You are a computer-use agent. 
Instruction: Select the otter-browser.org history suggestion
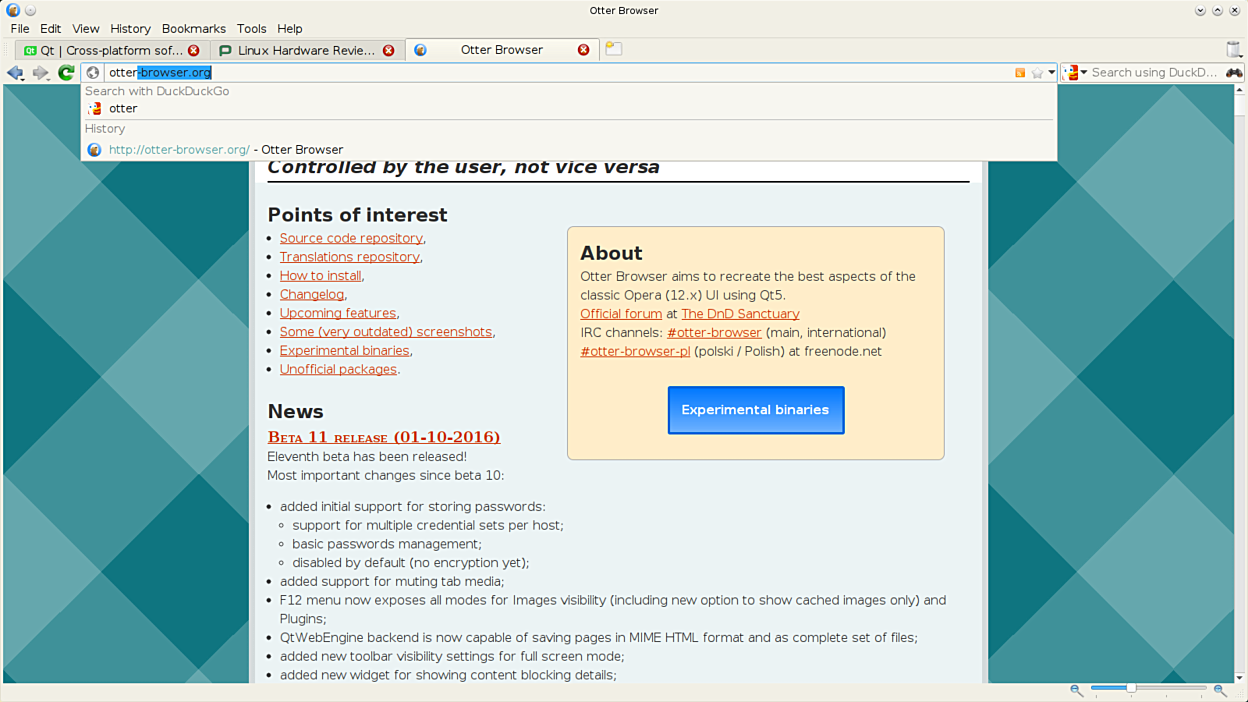coord(179,150)
